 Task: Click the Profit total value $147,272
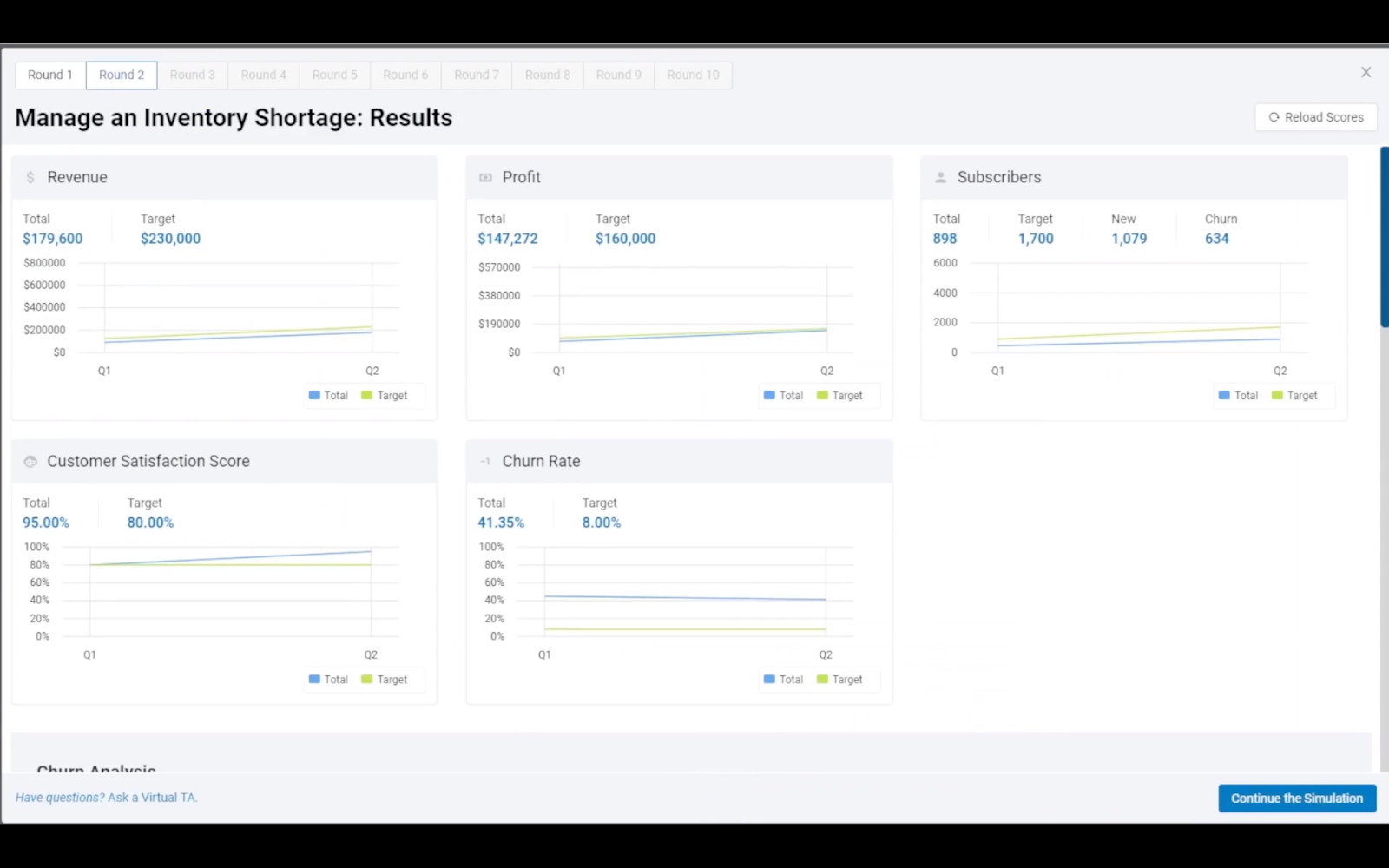(508, 239)
